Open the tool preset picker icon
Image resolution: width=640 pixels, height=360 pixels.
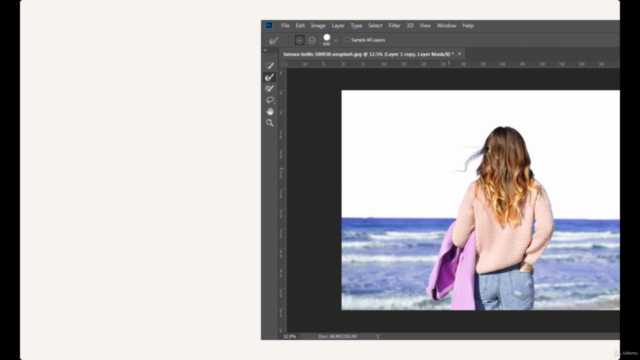pos(274,40)
